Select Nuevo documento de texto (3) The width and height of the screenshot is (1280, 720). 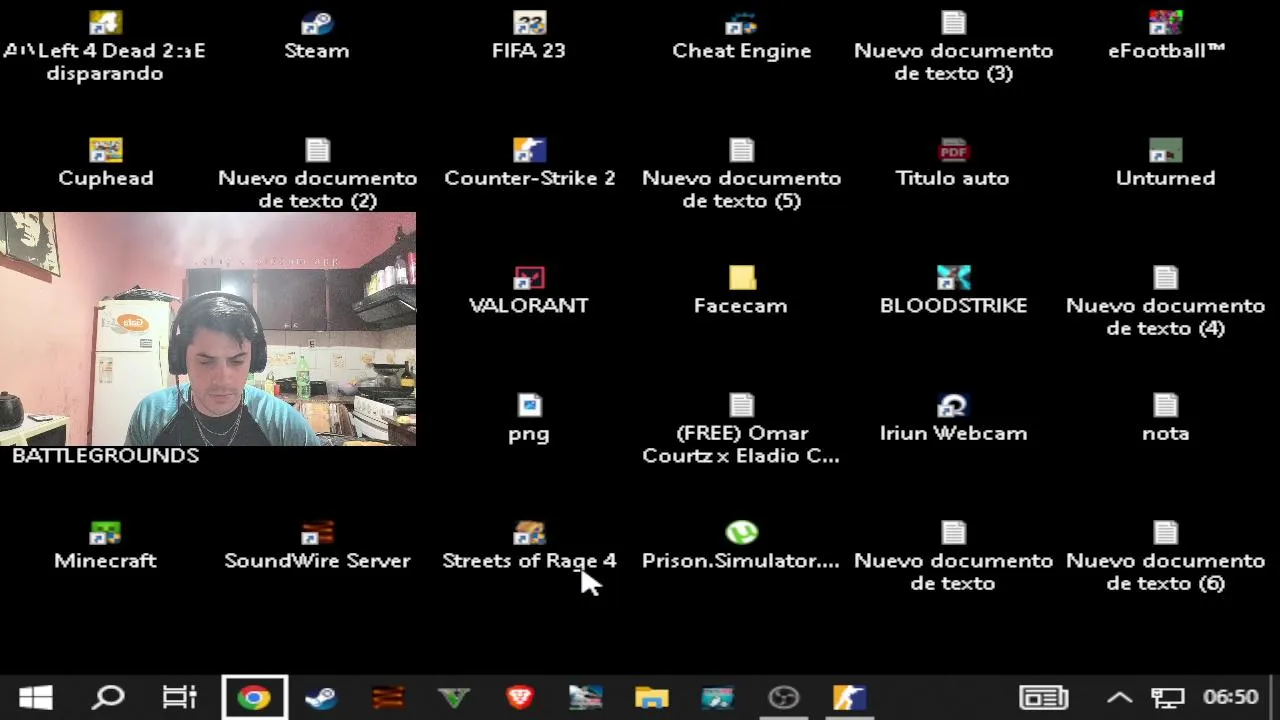(953, 47)
